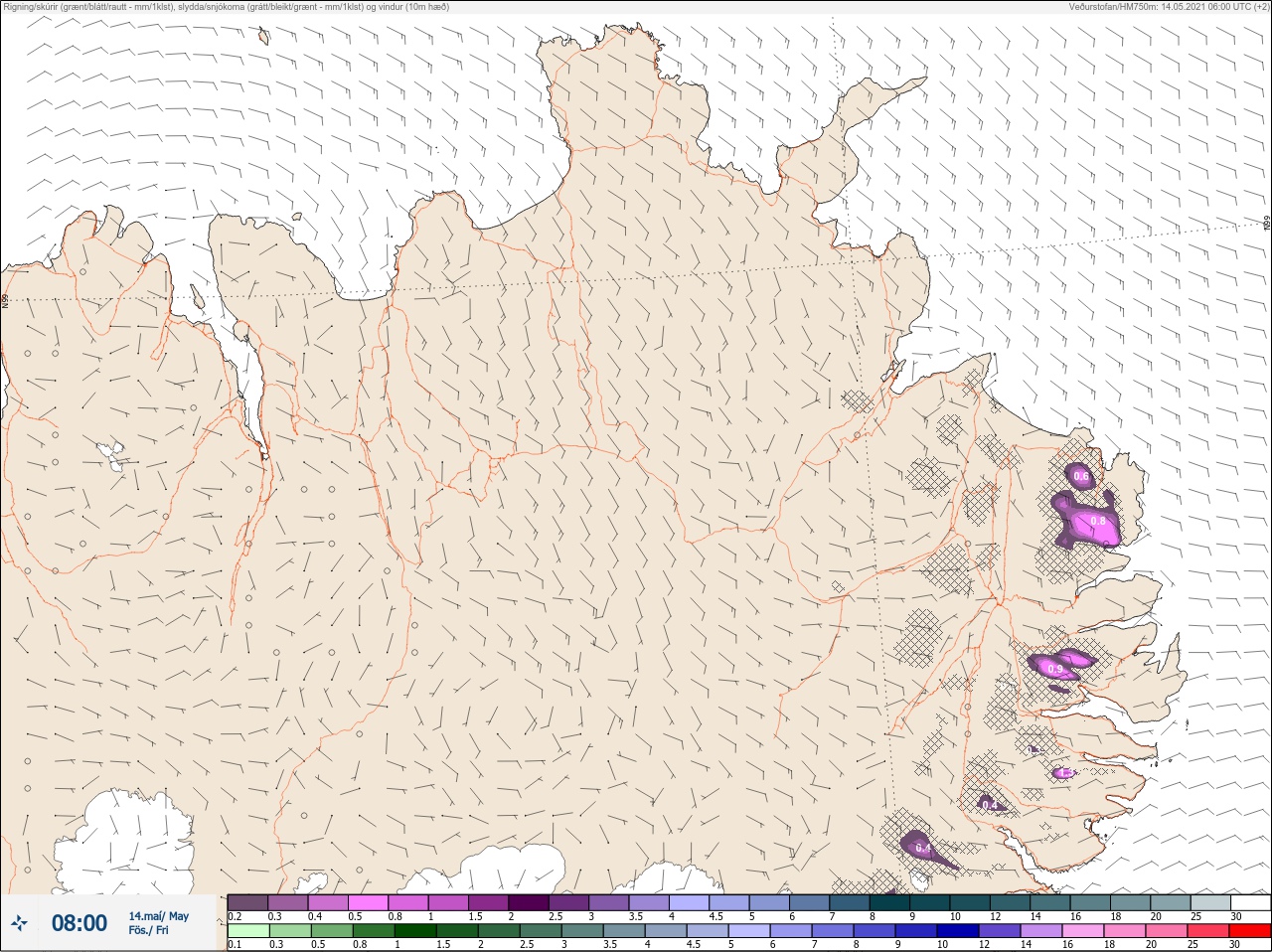Image resolution: width=1272 pixels, height=952 pixels.
Task: Click the wind compass icon beside 08:00
Action: [20, 923]
